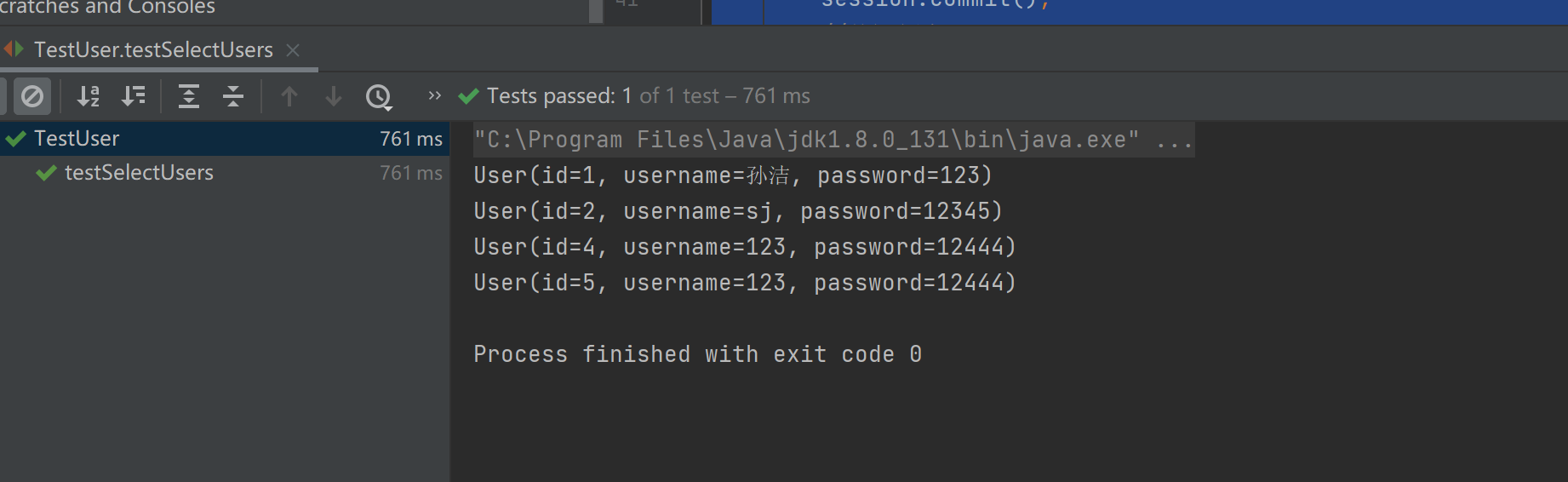Click the green checkmark beside TestUser
Image resolution: width=1568 pixels, height=482 pixels.
tap(15, 139)
